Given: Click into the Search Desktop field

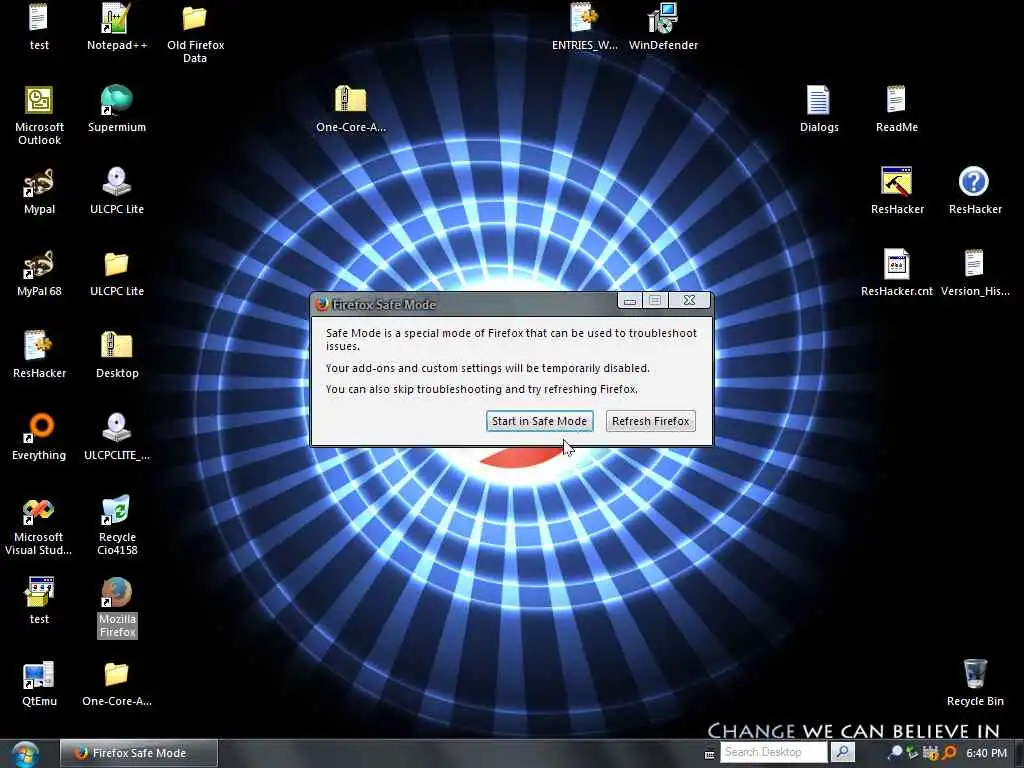Looking at the screenshot, I should (773, 752).
